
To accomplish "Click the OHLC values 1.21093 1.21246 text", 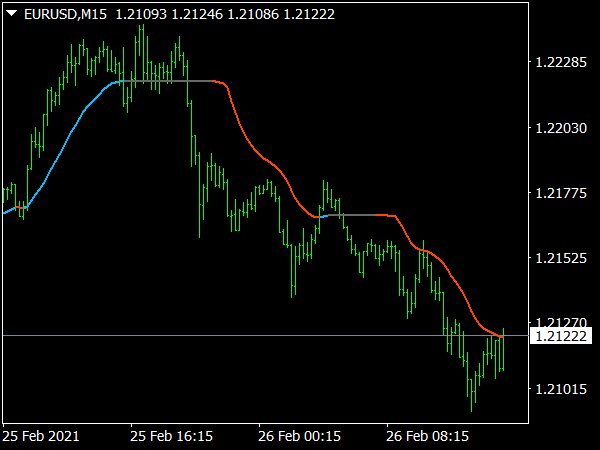I will pyautogui.click(x=169, y=14).
